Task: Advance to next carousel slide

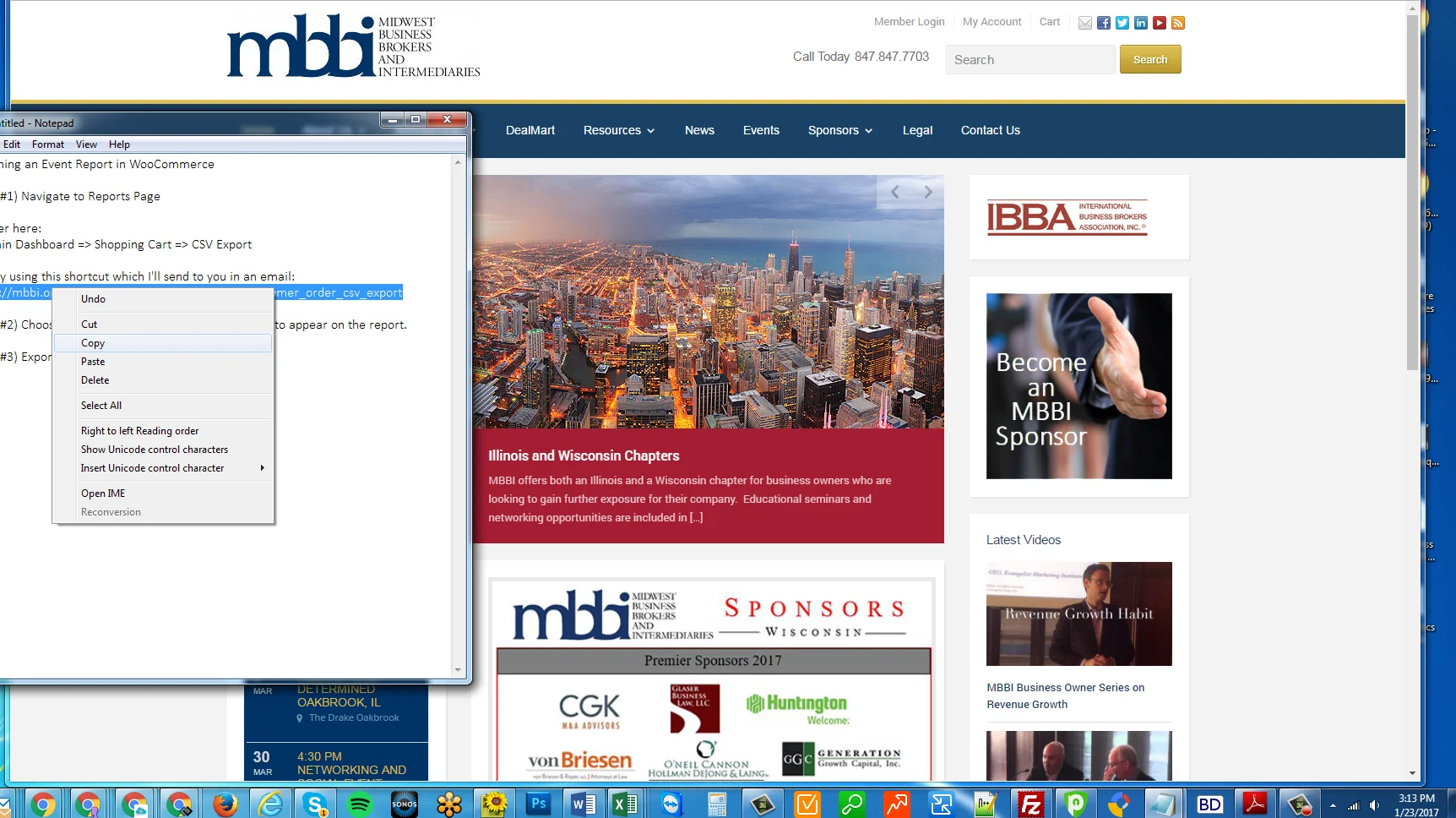Action: click(927, 192)
